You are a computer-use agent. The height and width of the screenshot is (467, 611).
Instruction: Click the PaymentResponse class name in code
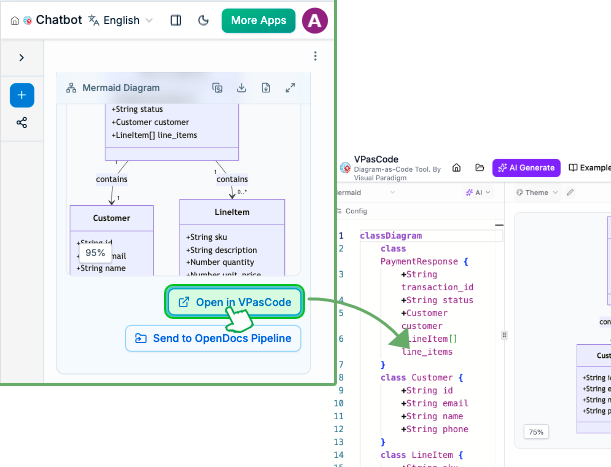(x=419, y=262)
